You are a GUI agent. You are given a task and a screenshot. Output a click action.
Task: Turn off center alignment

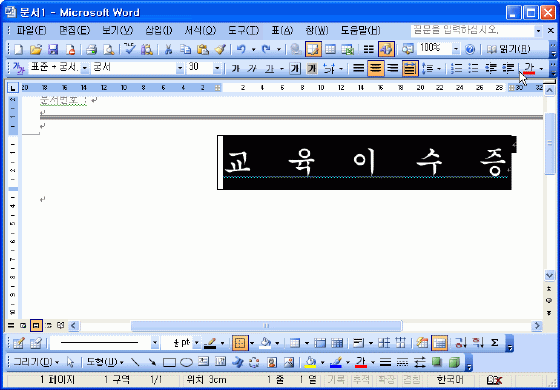(x=376, y=68)
